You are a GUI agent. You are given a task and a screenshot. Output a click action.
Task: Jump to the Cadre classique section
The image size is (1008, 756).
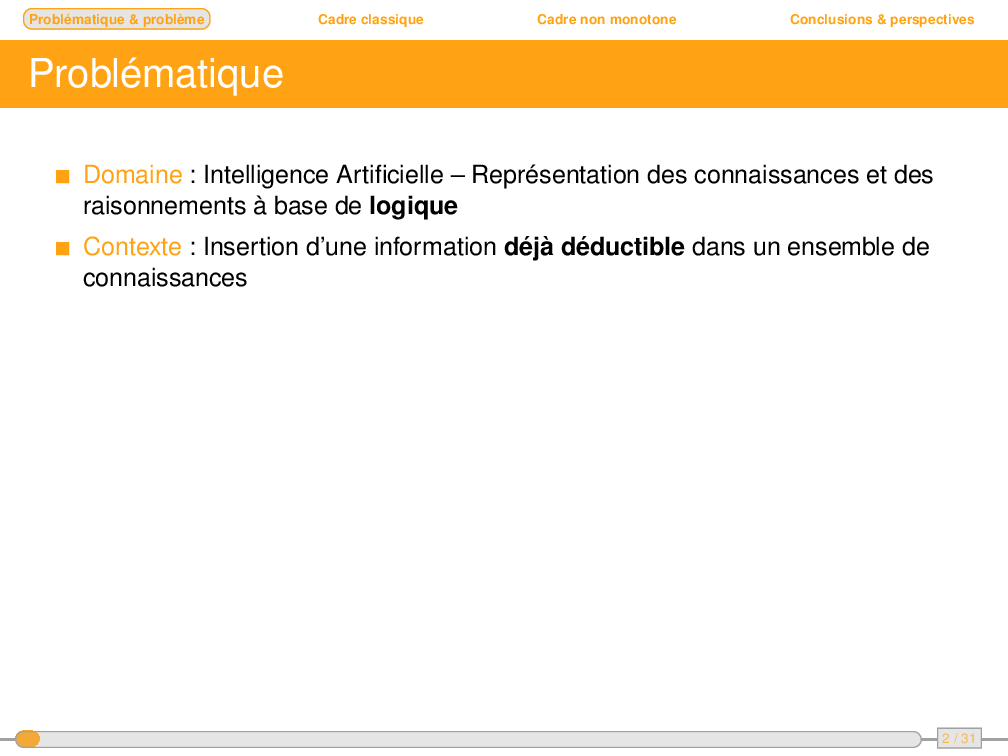(x=370, y=19)
